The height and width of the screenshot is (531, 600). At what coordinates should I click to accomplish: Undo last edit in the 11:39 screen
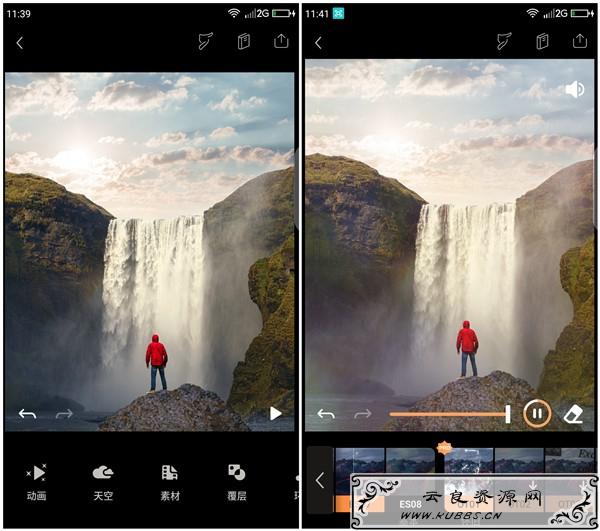point(28,414)
